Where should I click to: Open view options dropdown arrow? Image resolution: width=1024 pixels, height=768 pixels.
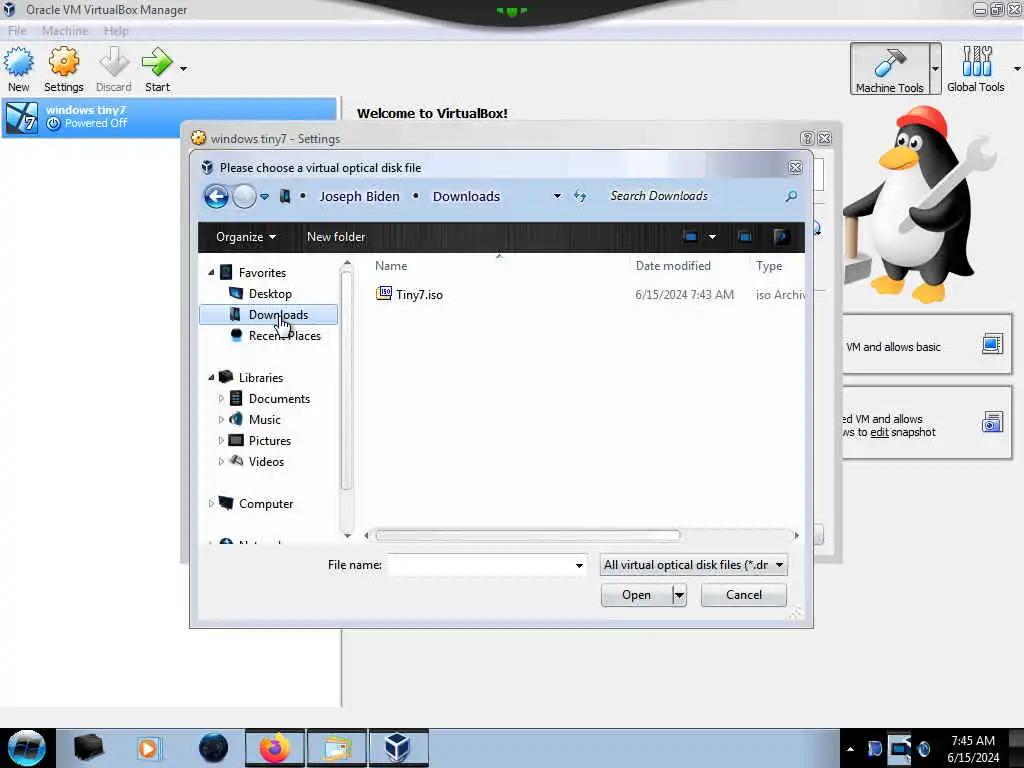pyautogui.click(x=712, y=237)
